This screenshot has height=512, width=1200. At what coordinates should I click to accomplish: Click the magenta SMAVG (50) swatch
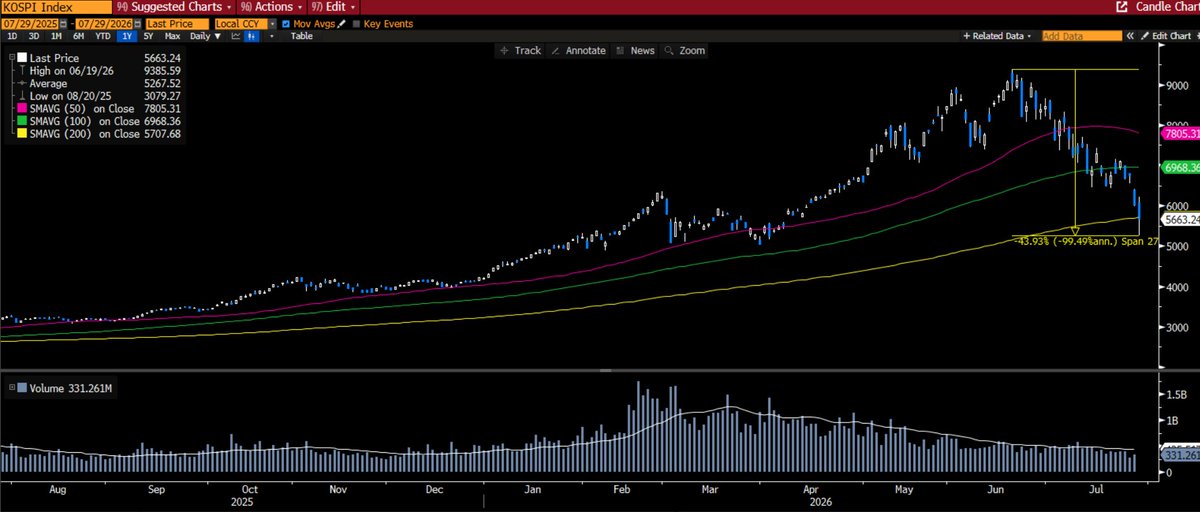22,108
